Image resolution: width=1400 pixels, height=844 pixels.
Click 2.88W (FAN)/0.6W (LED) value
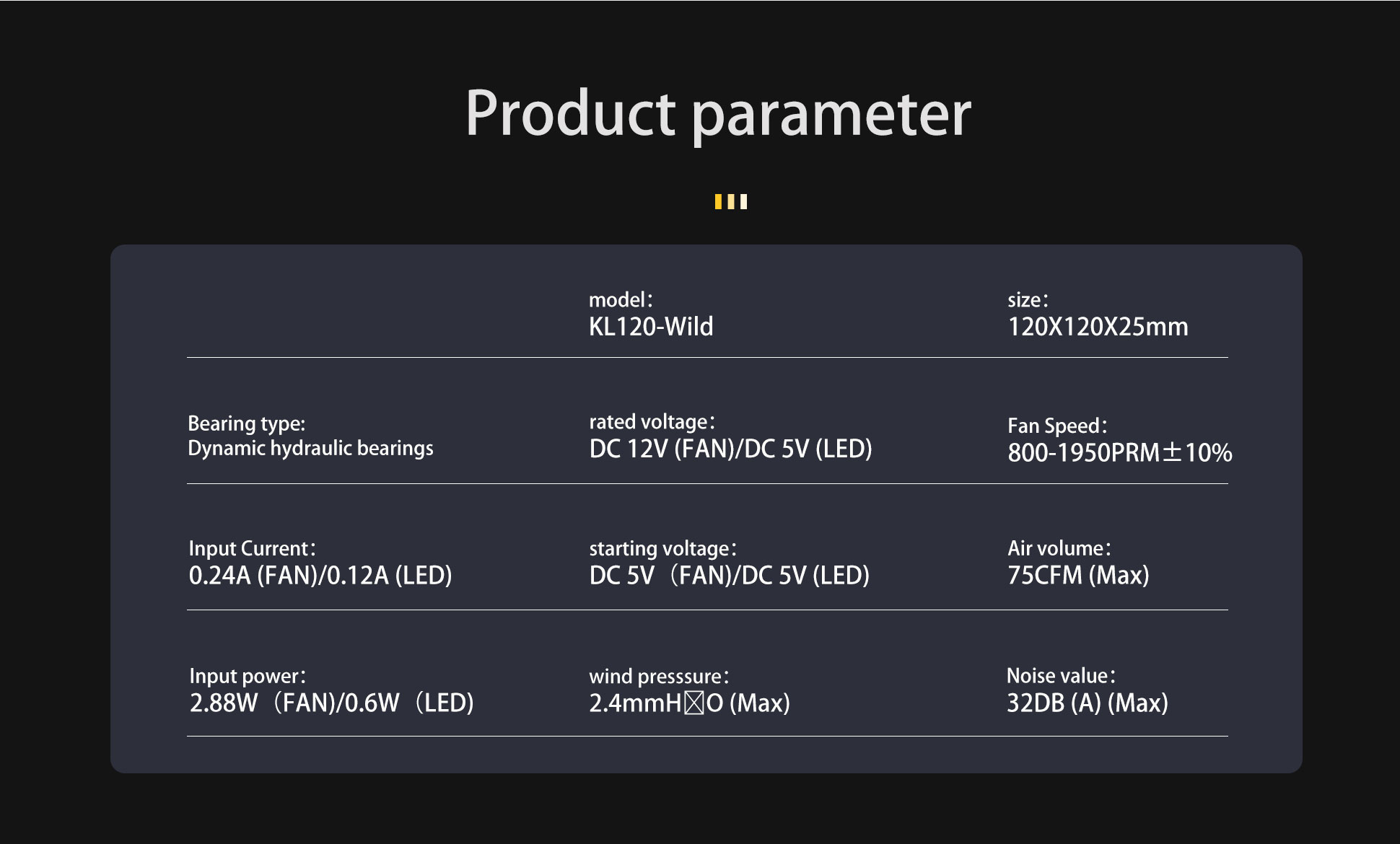331,703
